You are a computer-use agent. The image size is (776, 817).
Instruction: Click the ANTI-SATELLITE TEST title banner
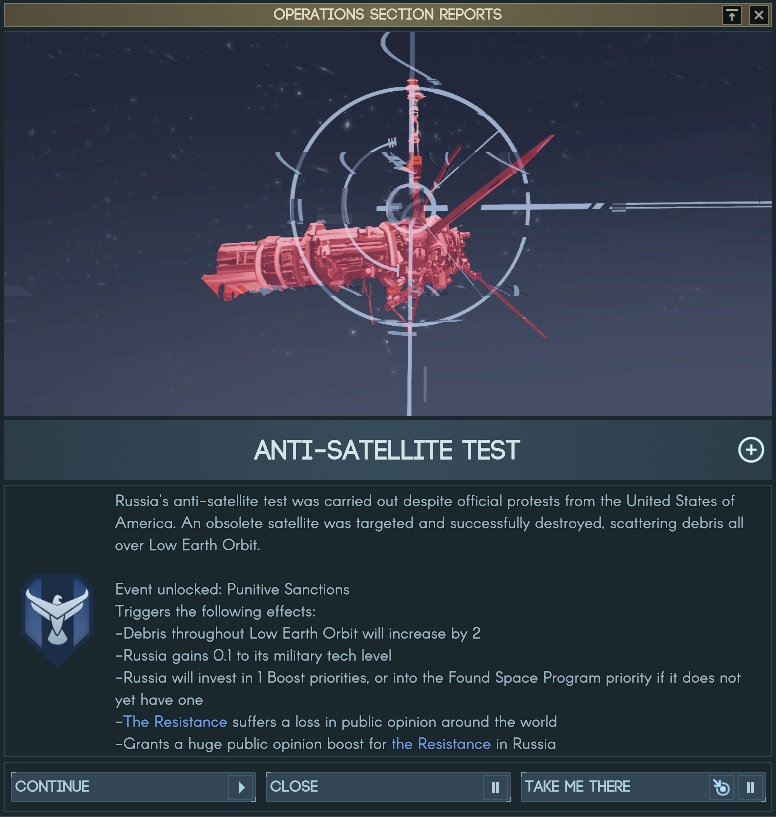tap(388, 450)
